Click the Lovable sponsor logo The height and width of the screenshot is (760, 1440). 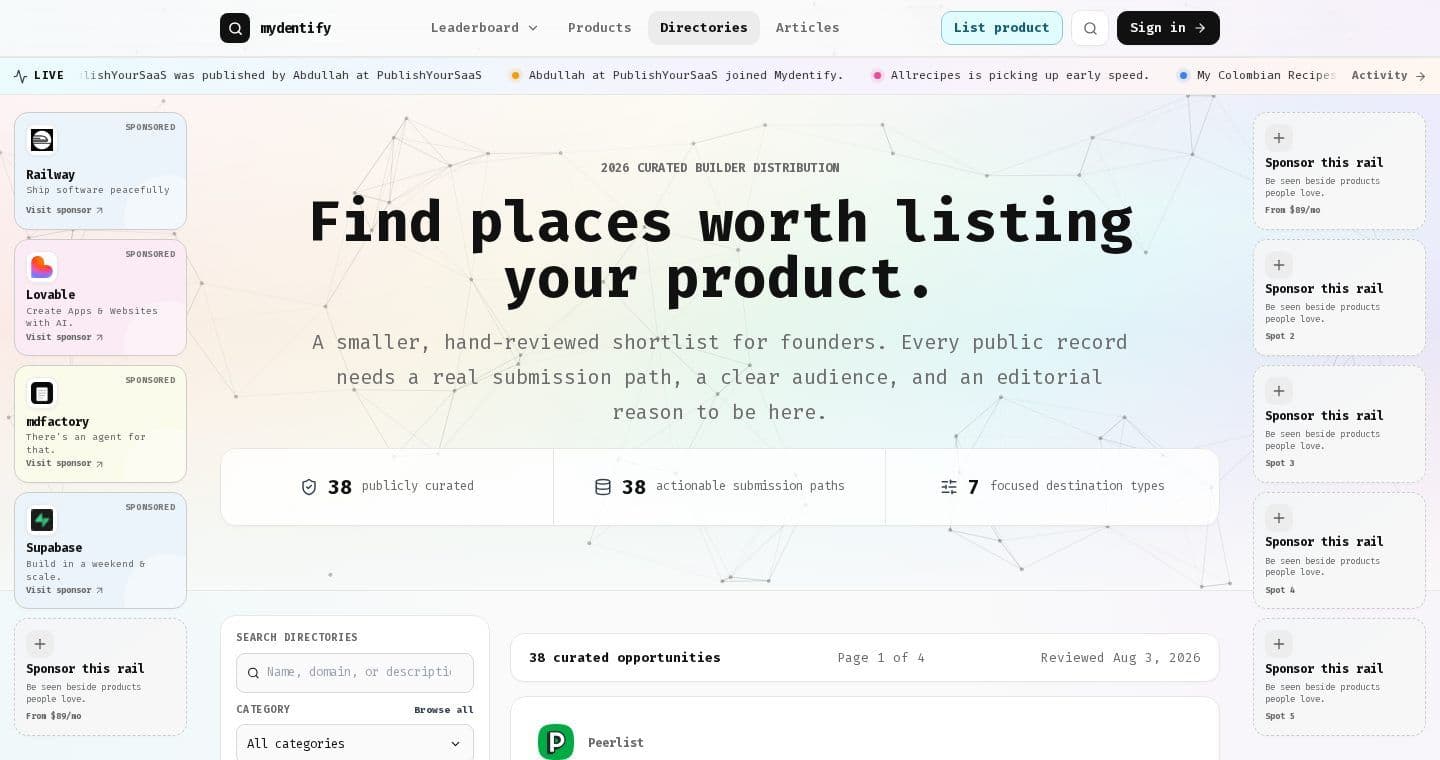click(x=42, y=267)
